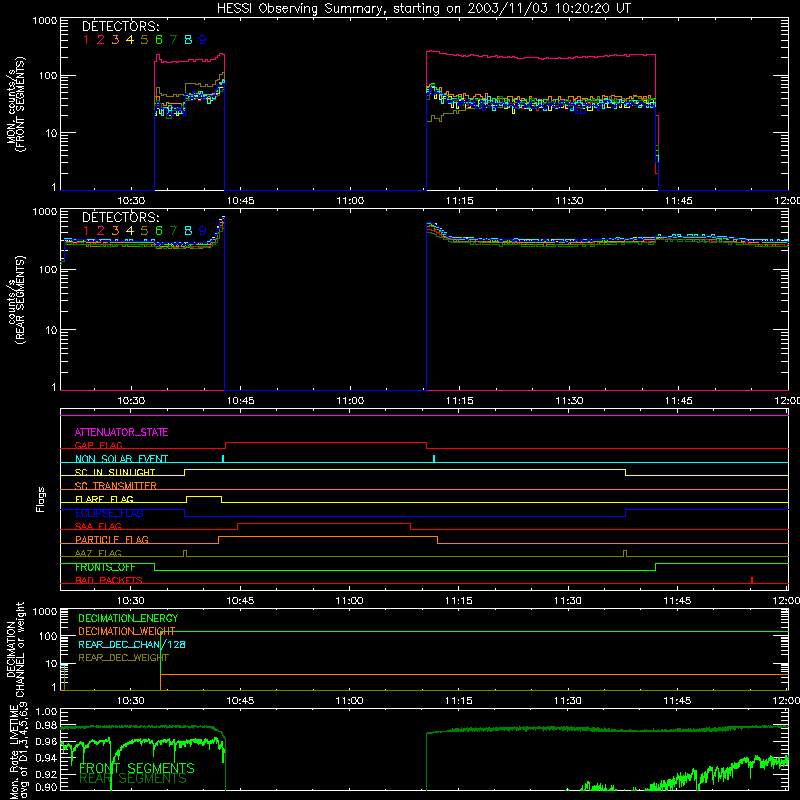Image resolution: width=800 pixels, height=800 pixels.
Task: Pick detector 2 legend number in rear segments panel
Action: pyautogui.click(x=101, y=231)
